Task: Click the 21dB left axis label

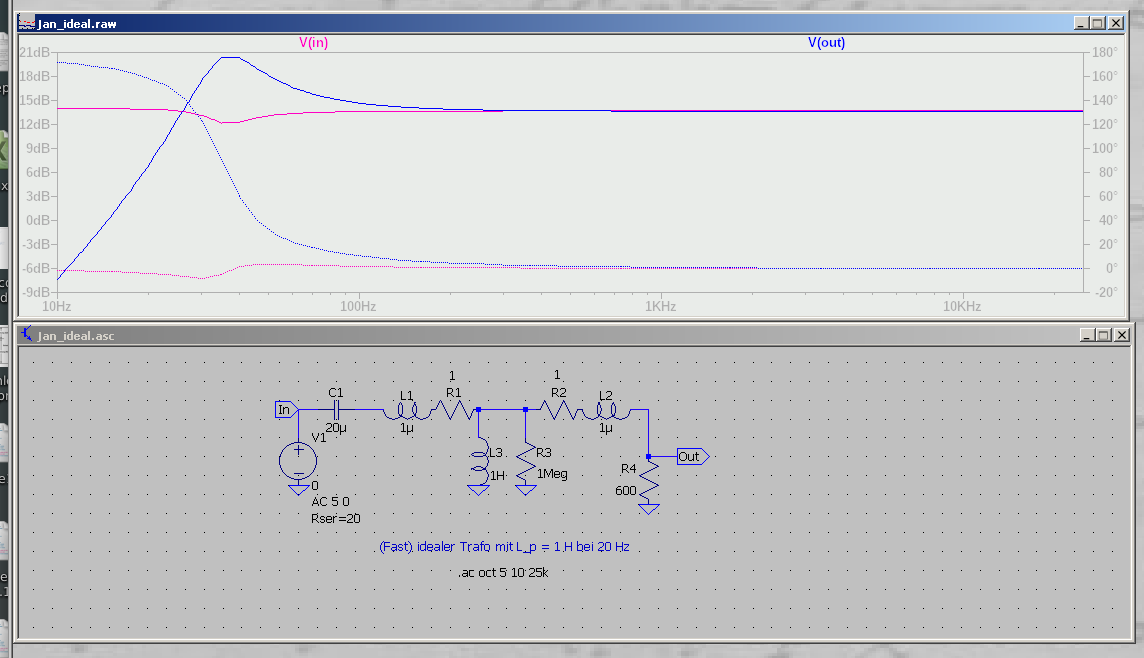Action: click(x=34, y=53)
